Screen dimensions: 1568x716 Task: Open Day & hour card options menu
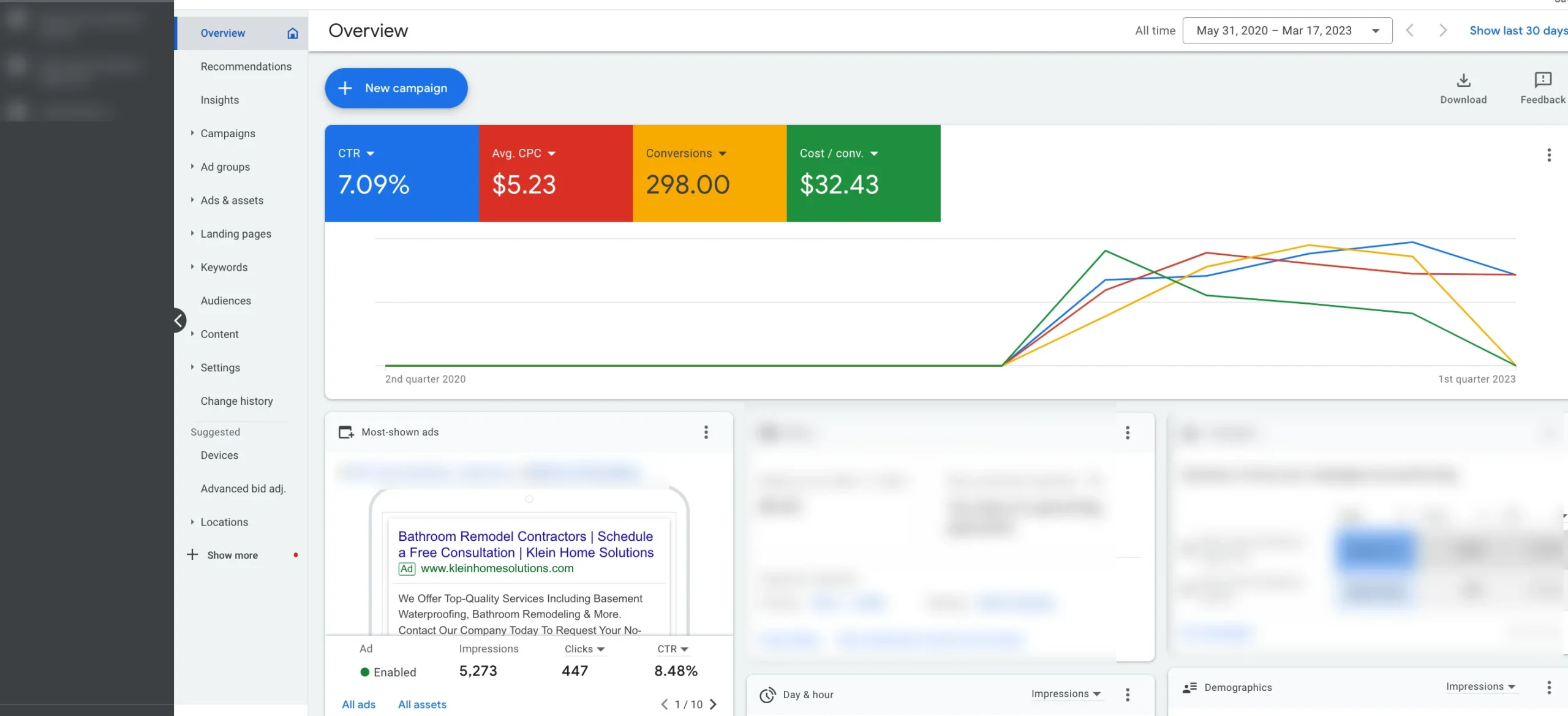click(1128, 695)
